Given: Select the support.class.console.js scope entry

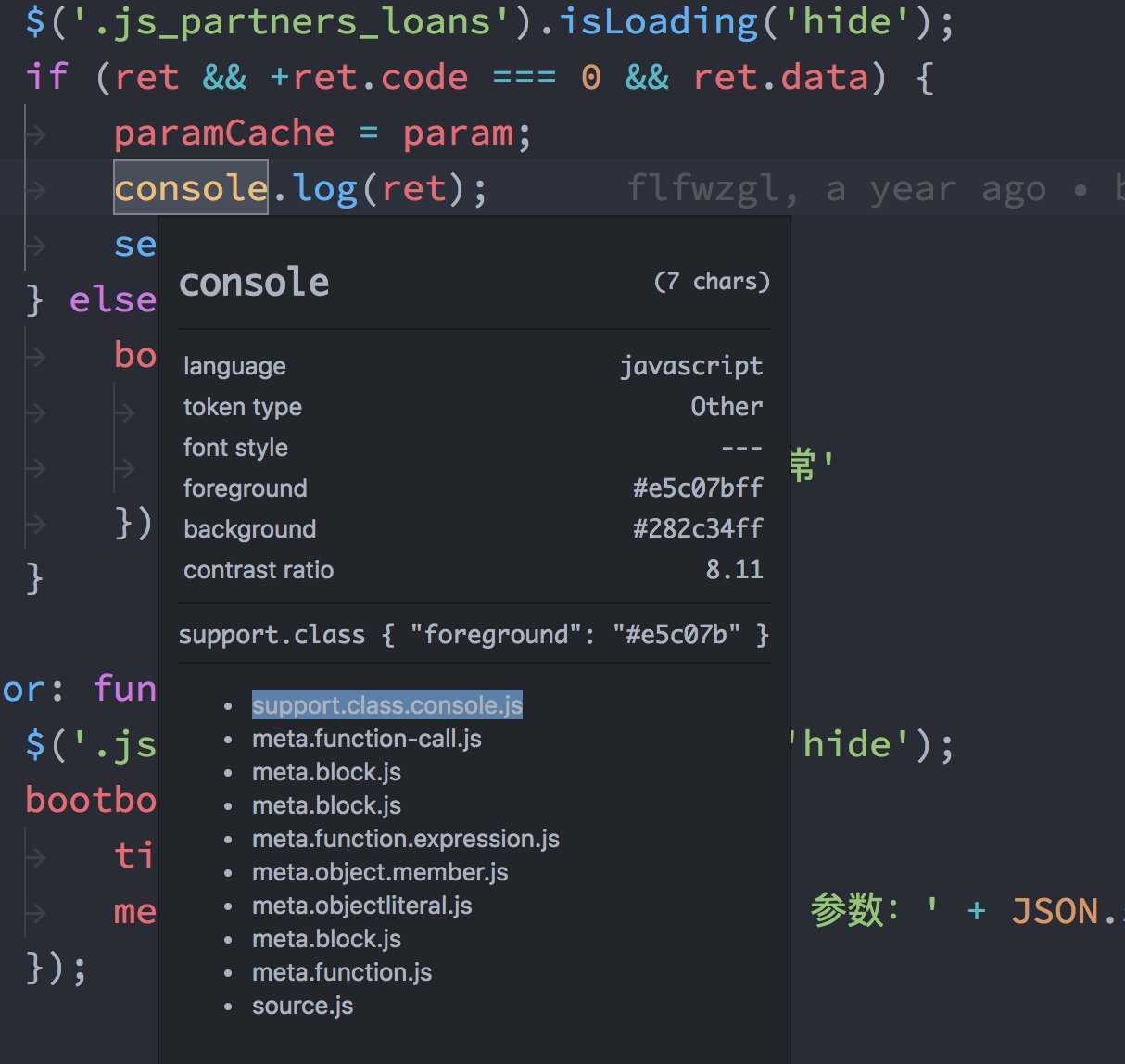Looking at the screenshot, I should pos(387,704).
